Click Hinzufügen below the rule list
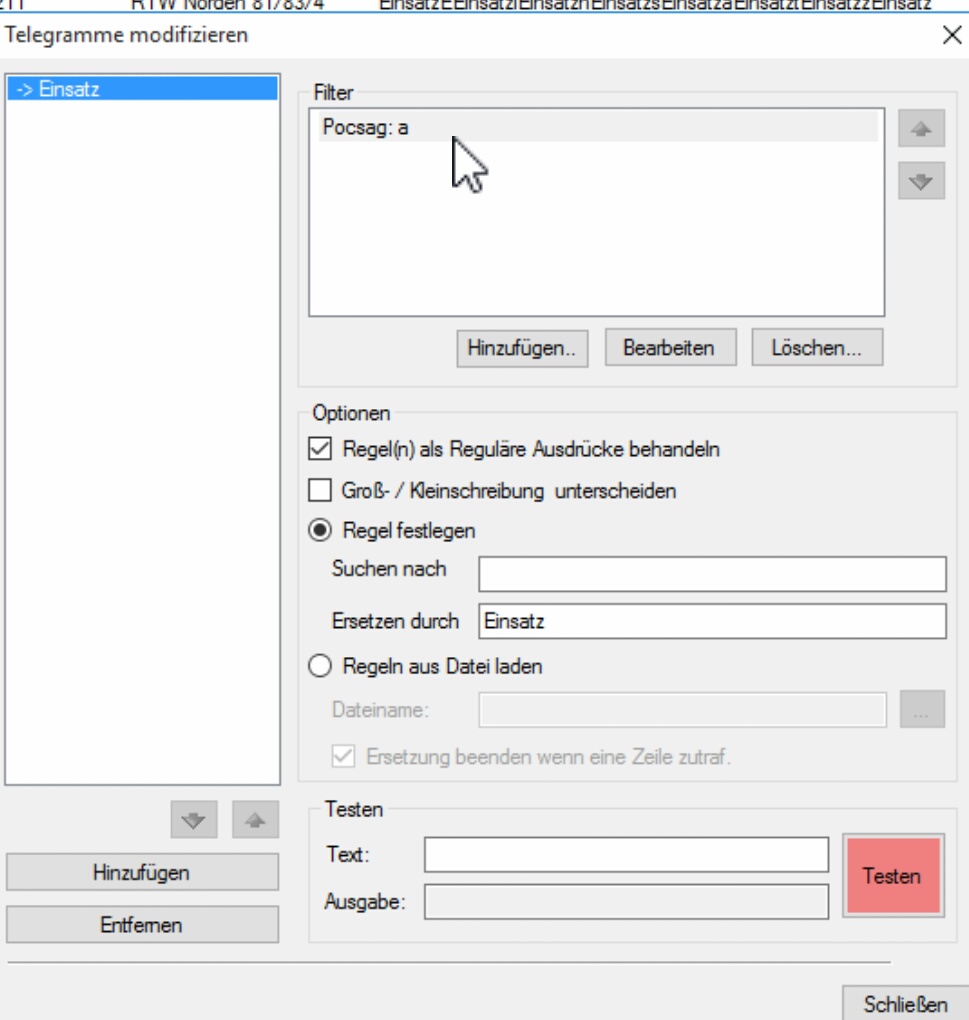This screenshot has height=1020, width=969. (142, 872)
